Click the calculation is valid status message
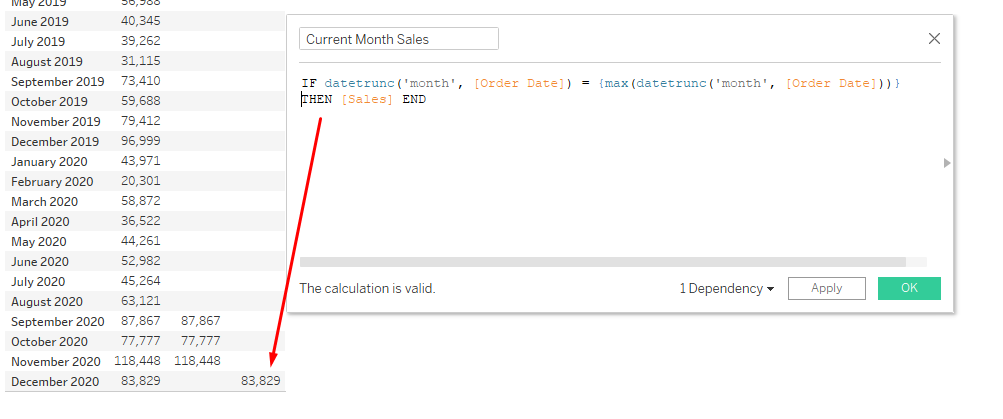The width and height of the screenshot is (1003, 419). point(367,288)
